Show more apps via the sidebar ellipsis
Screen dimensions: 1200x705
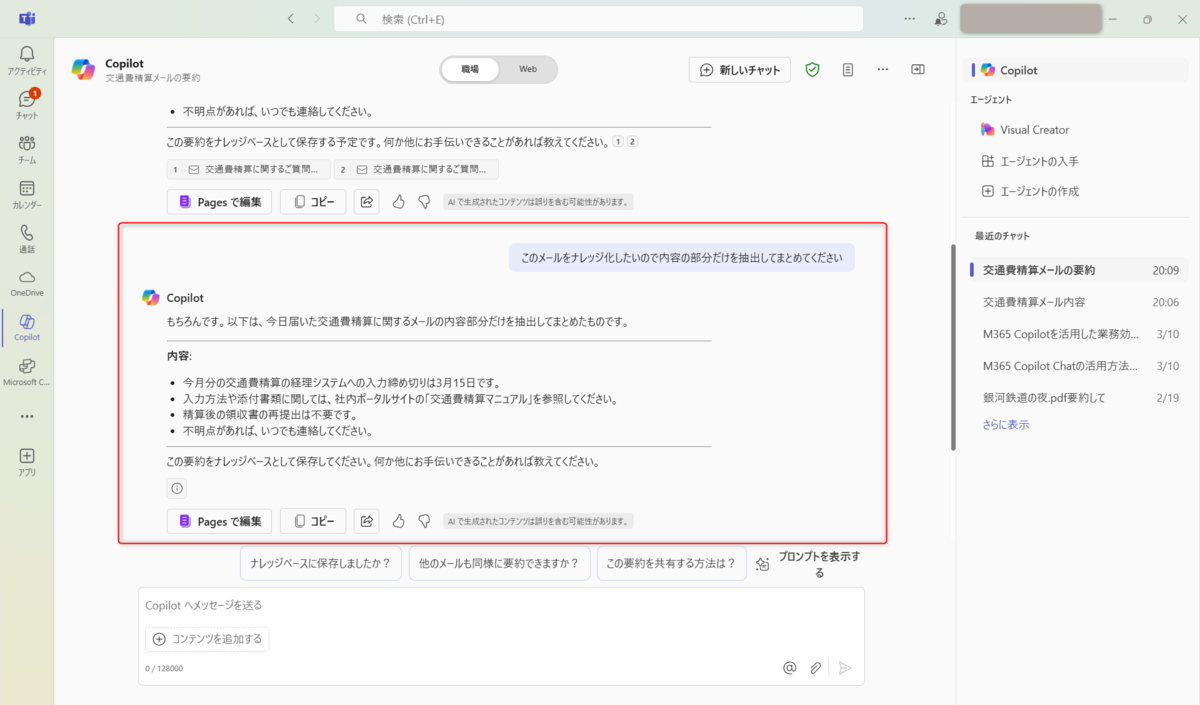click(x=27, y=416)
